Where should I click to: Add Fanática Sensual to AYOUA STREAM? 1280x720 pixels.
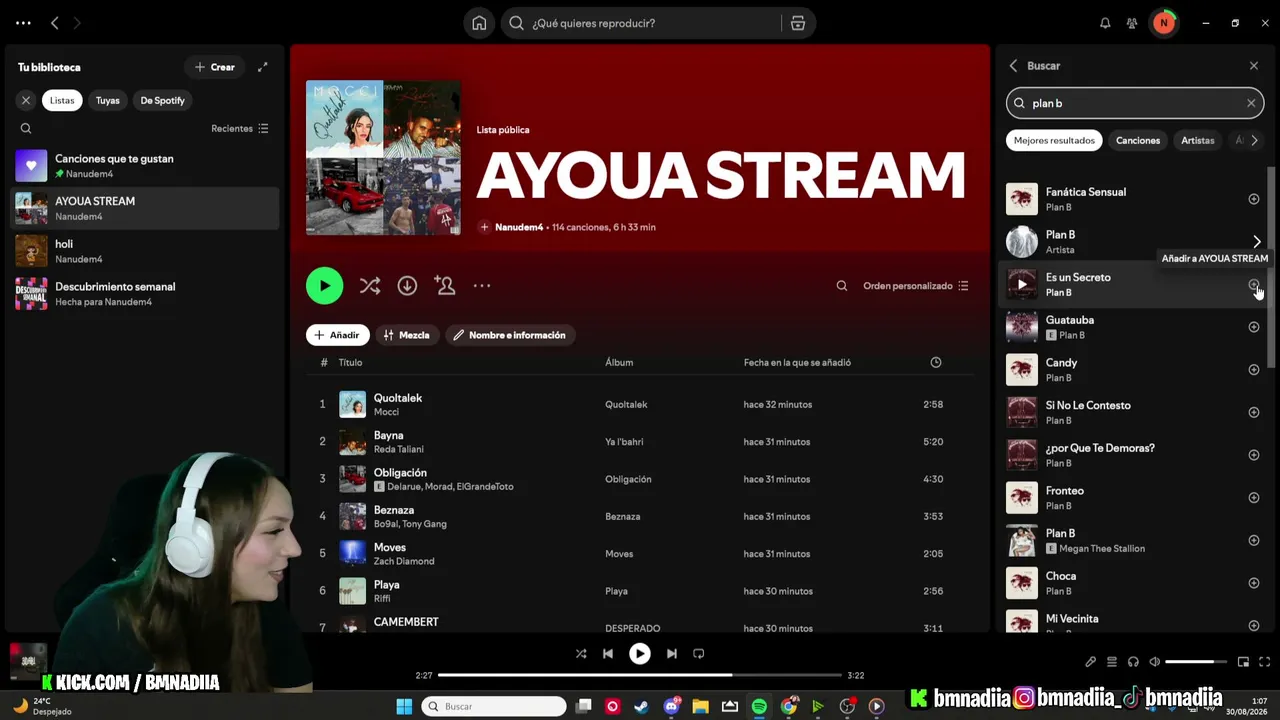point(1254,199)
